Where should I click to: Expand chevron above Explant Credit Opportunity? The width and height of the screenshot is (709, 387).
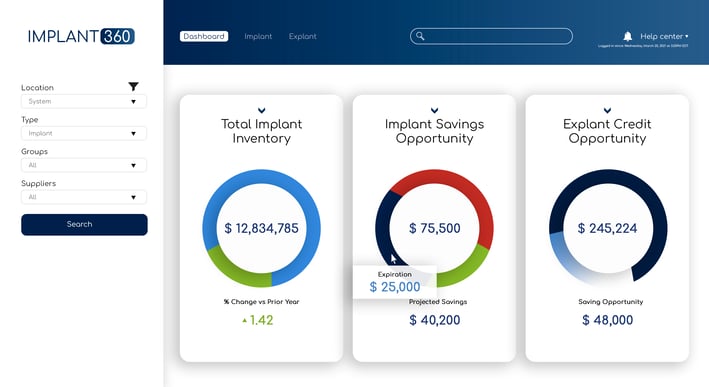607,110
